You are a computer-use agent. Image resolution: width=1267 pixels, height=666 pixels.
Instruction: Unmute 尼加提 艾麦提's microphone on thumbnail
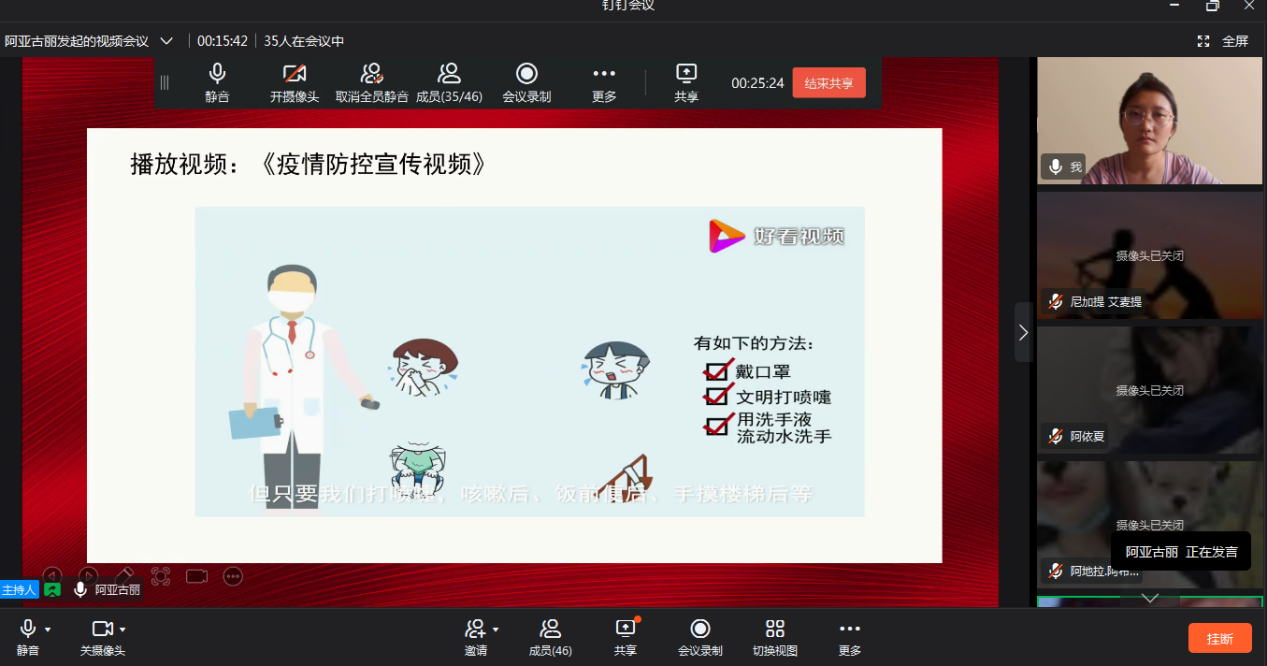point(1055,301)
